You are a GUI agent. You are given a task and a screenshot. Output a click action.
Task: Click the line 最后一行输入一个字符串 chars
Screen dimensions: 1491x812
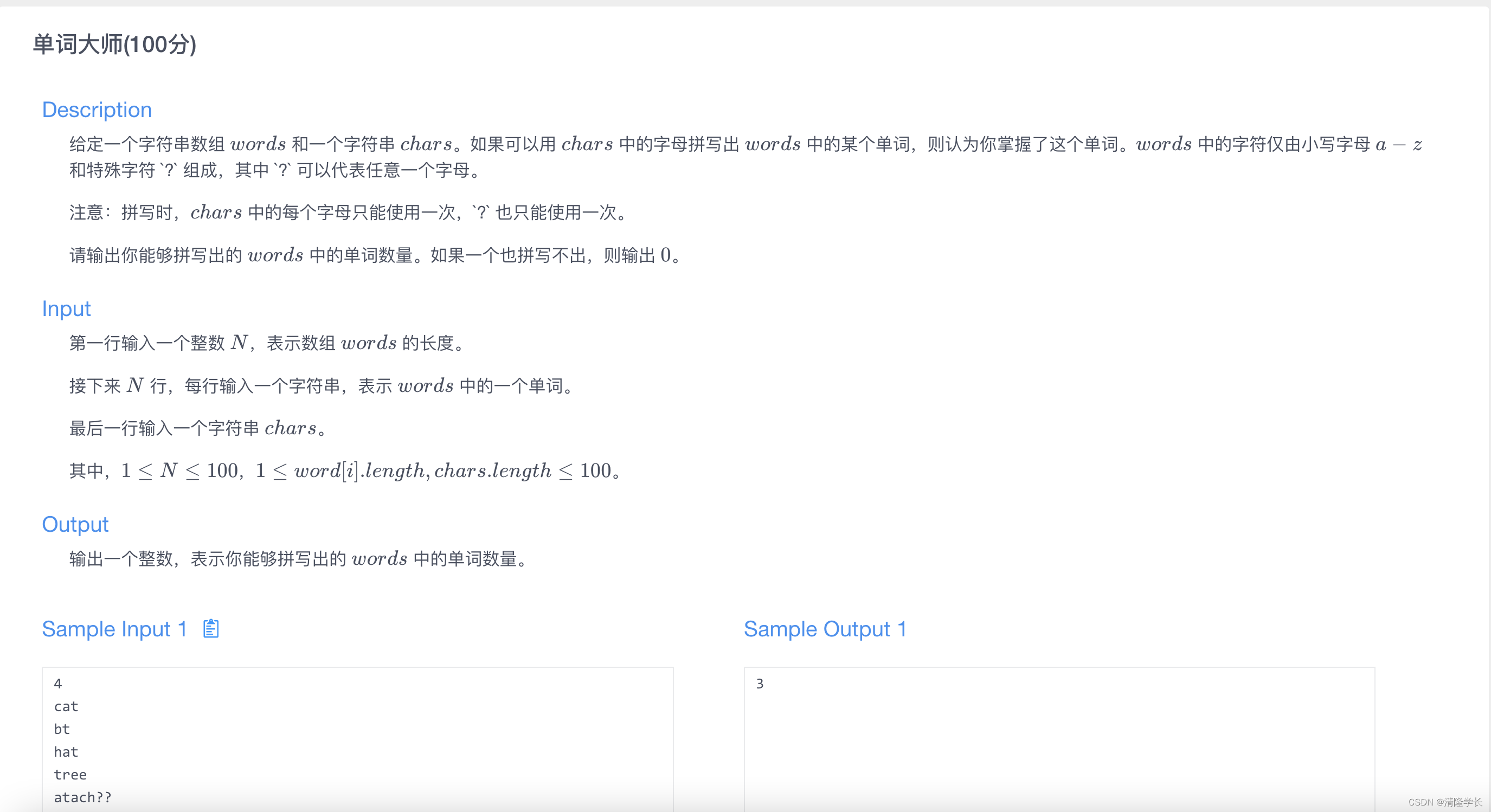(199, 429)
